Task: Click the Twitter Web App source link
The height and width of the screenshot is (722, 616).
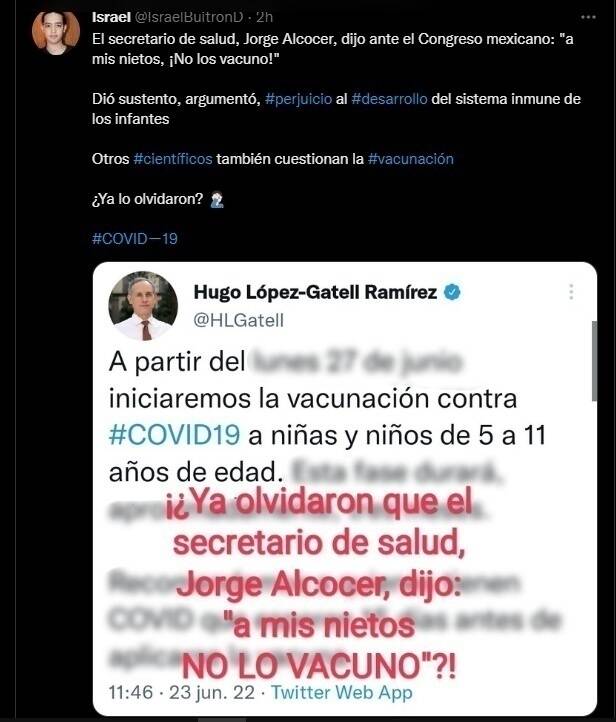Action: [x=342, y=693]
